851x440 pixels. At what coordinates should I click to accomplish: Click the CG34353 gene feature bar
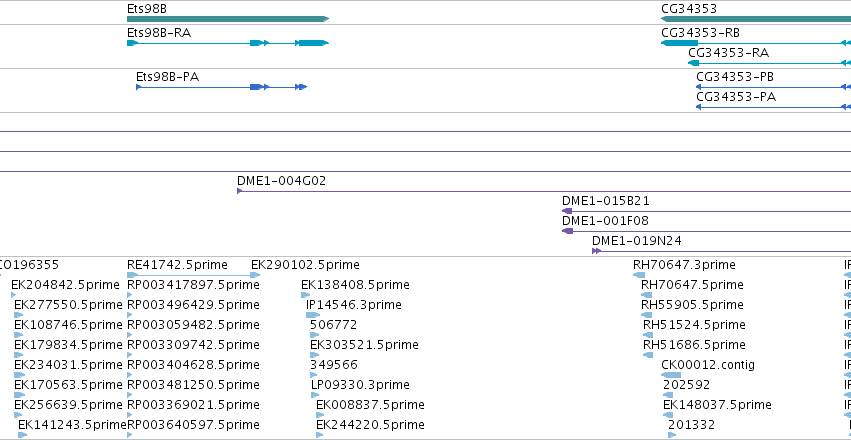pos(756,19)
